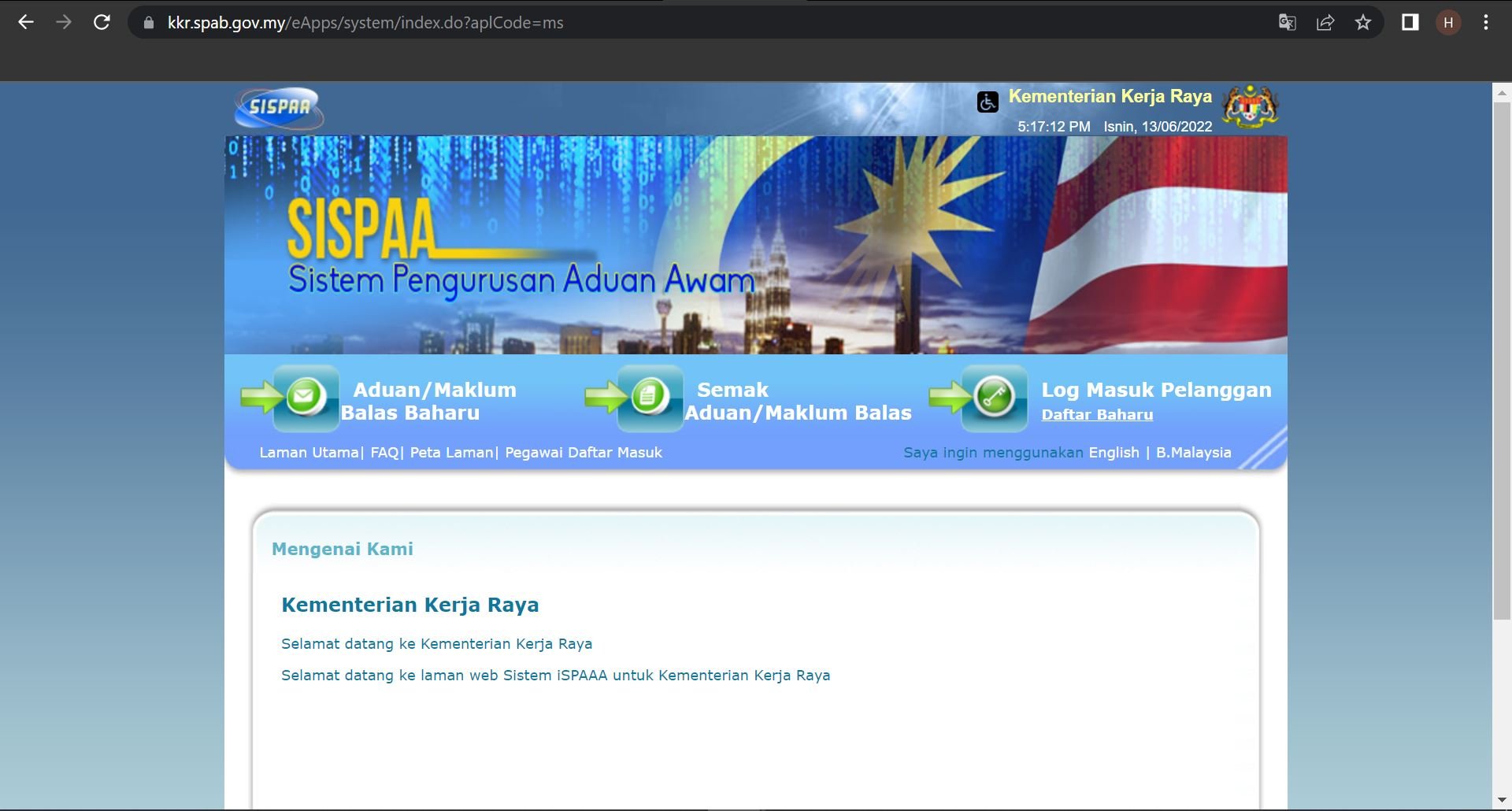This screenshot has width=1512, height=811.
Task: Click the green envelope Aduan icon
Action: pos(306,398)
